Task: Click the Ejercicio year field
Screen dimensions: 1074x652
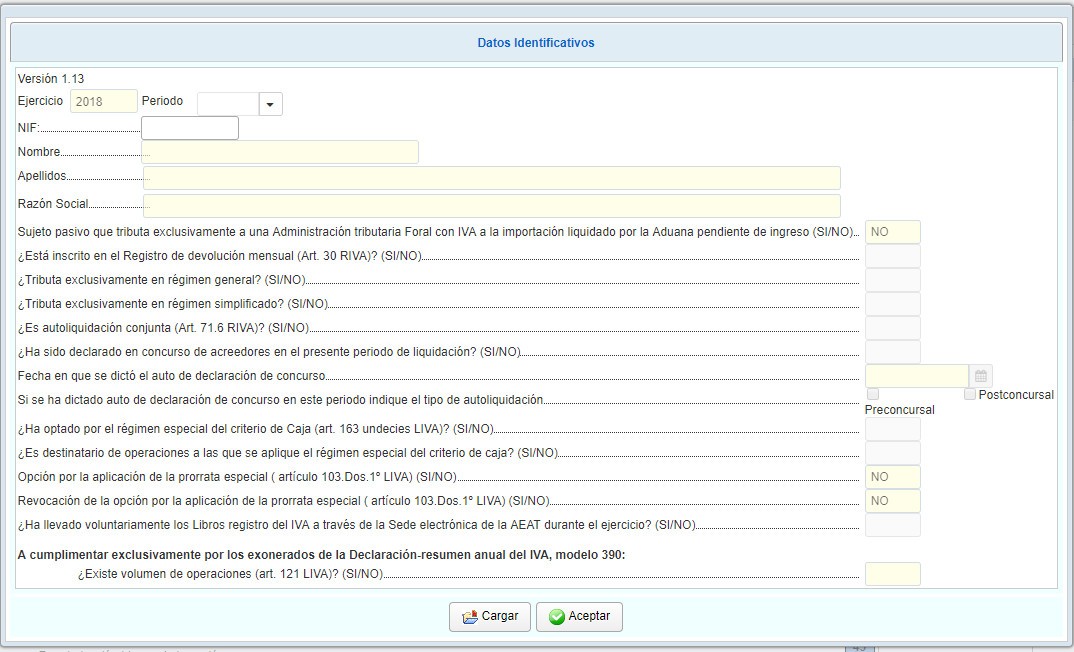Action: pyautogui.click(x=104, y=101)
